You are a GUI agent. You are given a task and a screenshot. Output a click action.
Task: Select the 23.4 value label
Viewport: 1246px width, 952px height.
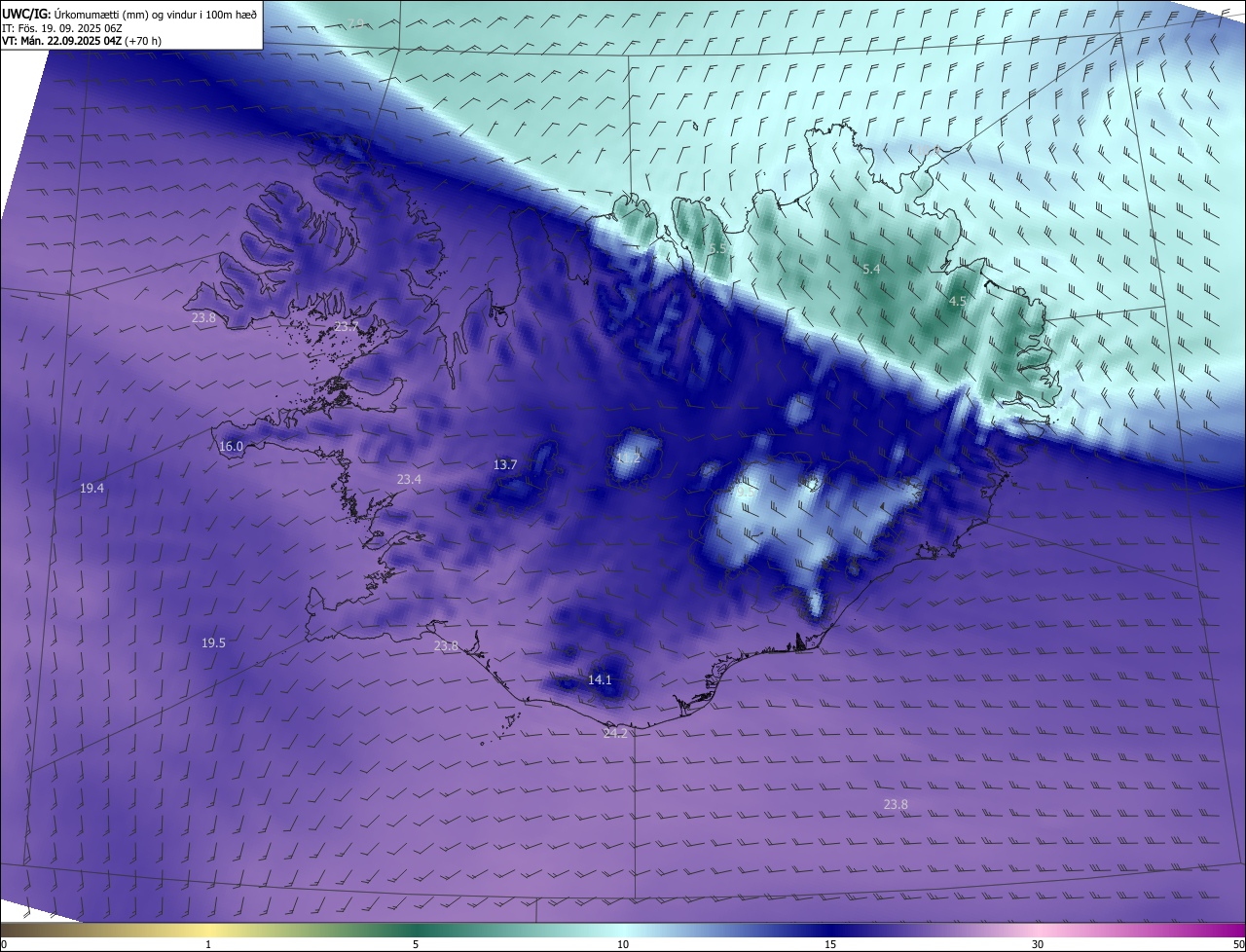[409, 479]
